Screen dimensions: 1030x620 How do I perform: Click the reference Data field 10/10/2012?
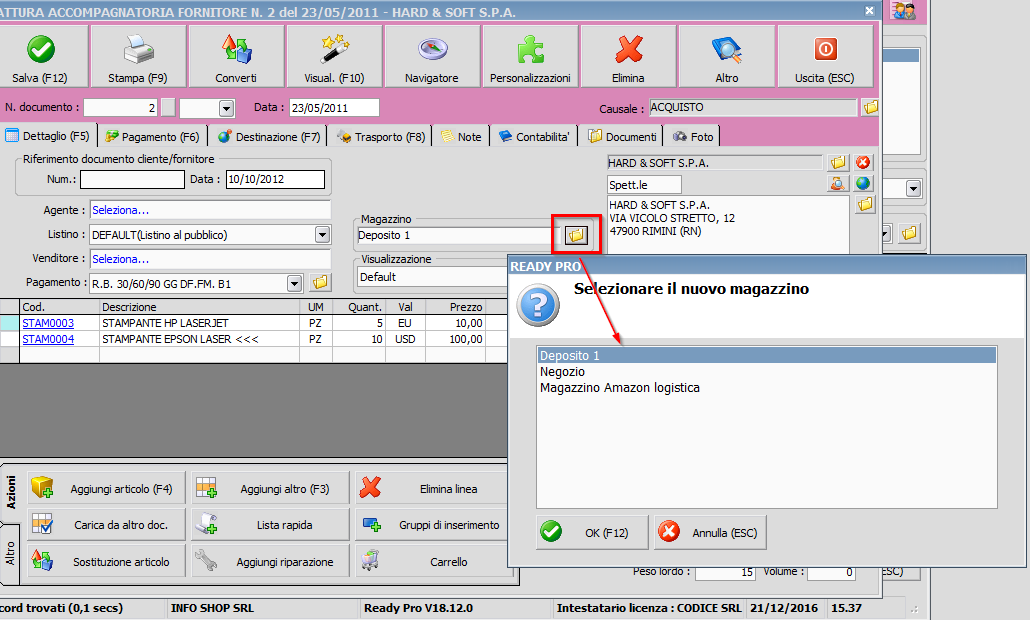275,179
